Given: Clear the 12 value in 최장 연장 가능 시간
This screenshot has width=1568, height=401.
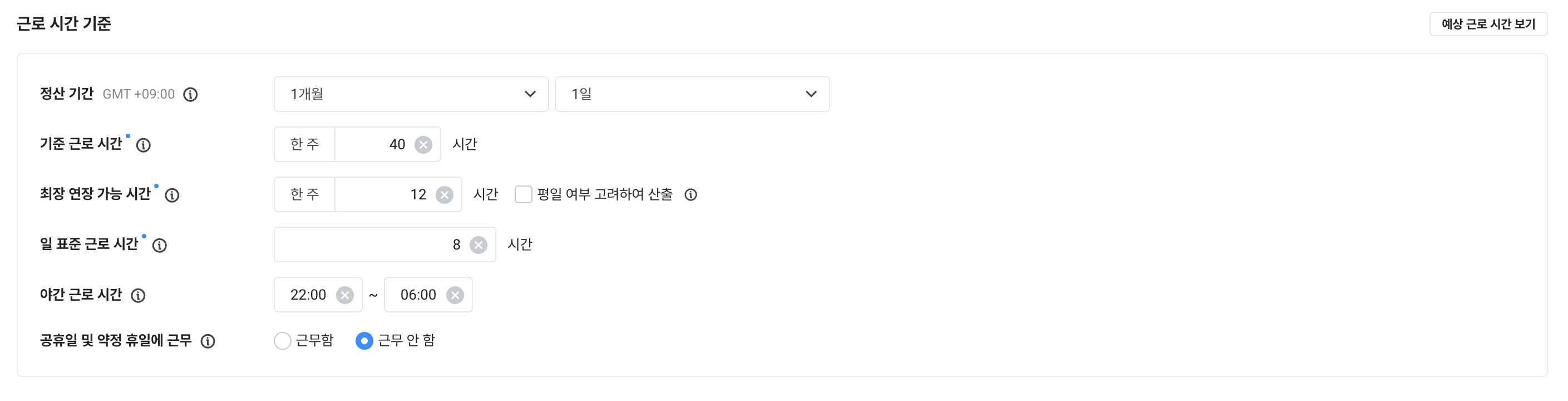Looking at the screenshot, I should point(445,195).
